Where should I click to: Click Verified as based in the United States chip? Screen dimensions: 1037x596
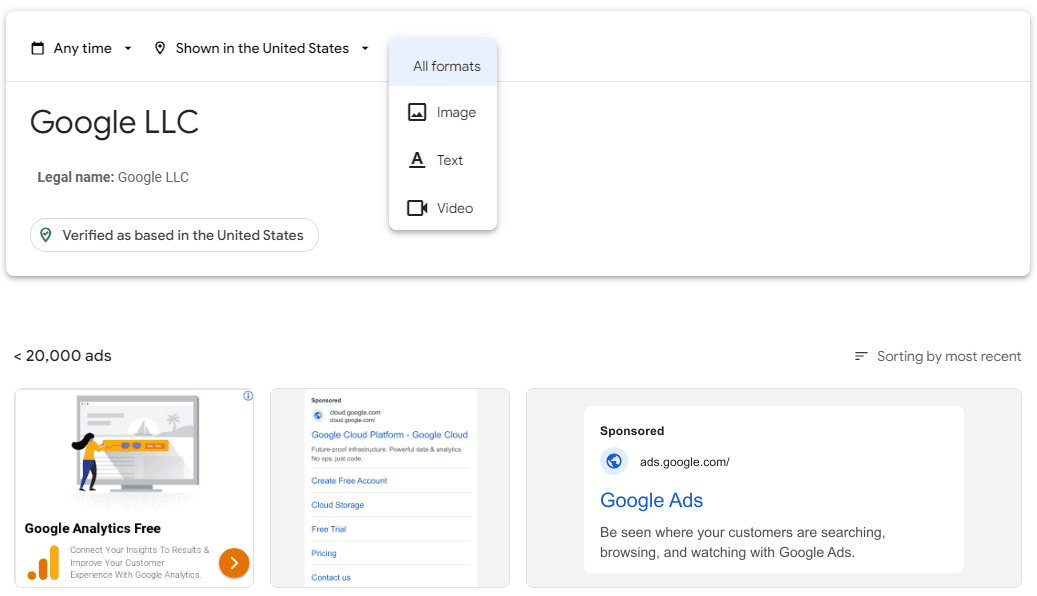pyautogui.click(x=174, y=235)
